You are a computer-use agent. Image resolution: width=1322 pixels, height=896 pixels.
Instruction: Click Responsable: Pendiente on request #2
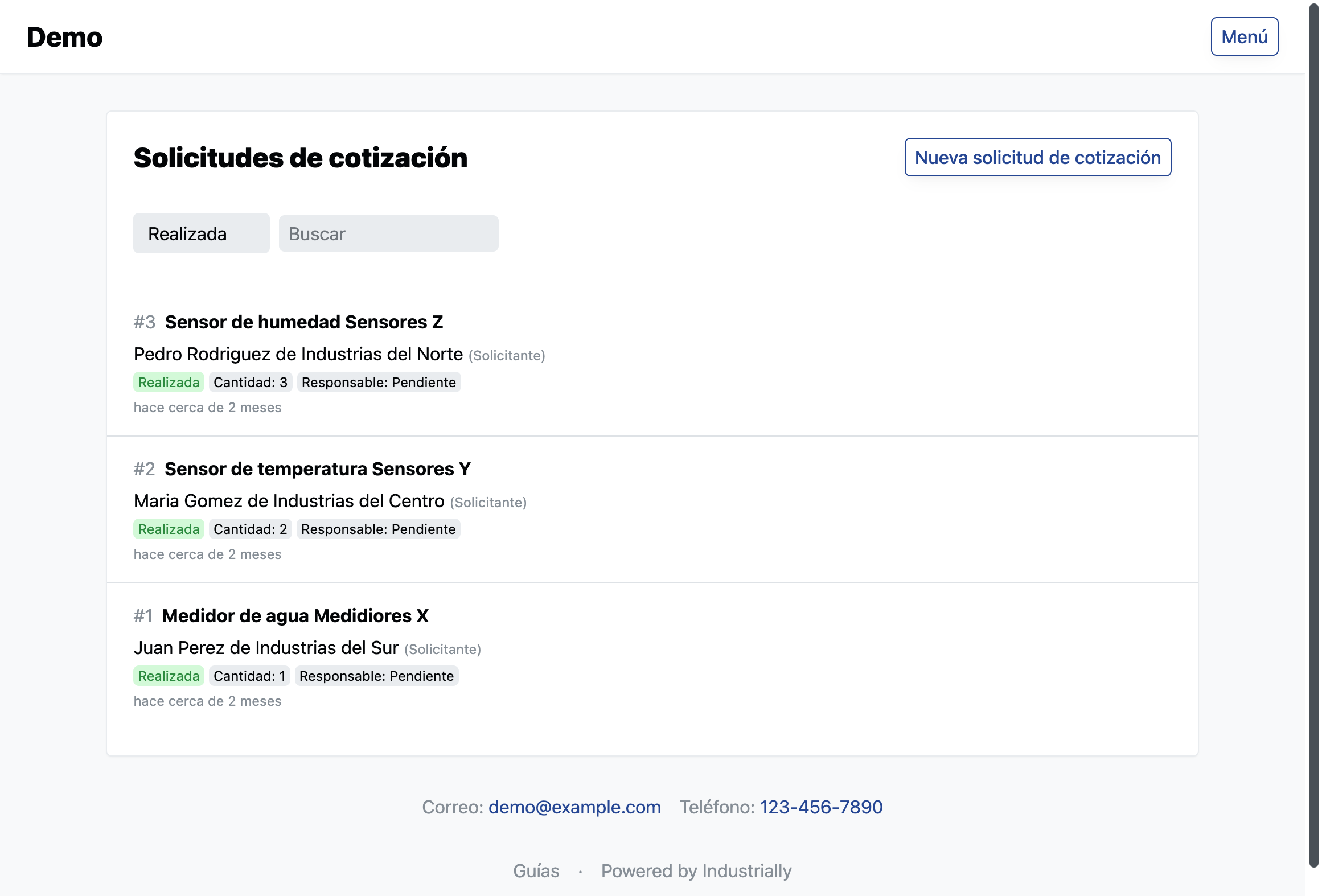click(377, 529)
